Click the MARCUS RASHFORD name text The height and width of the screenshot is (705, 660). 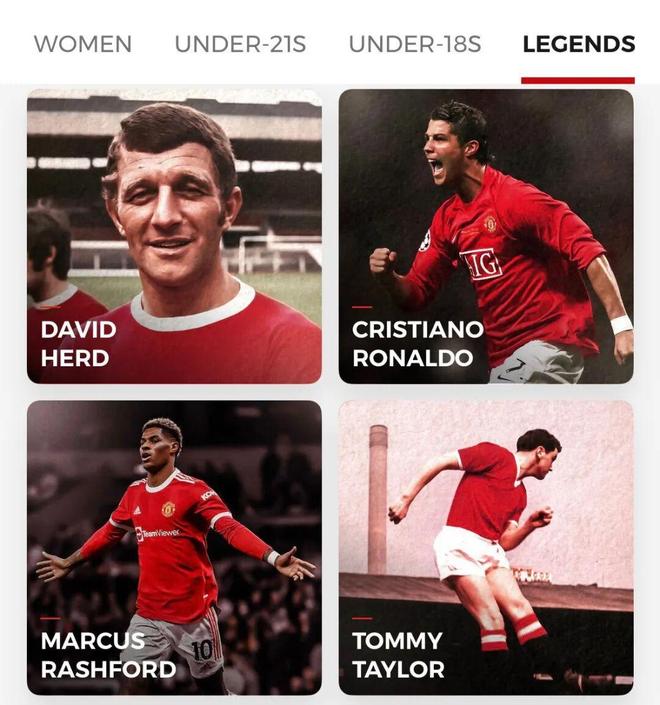tap(108, 655)
